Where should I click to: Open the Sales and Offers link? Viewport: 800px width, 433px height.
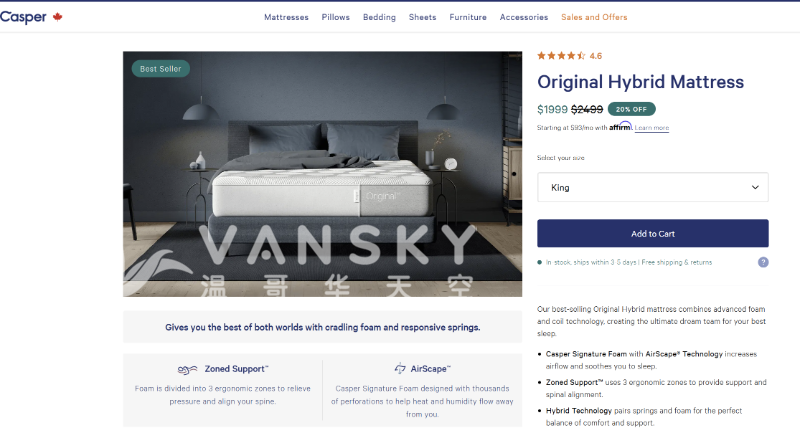[x=594, y=17]
